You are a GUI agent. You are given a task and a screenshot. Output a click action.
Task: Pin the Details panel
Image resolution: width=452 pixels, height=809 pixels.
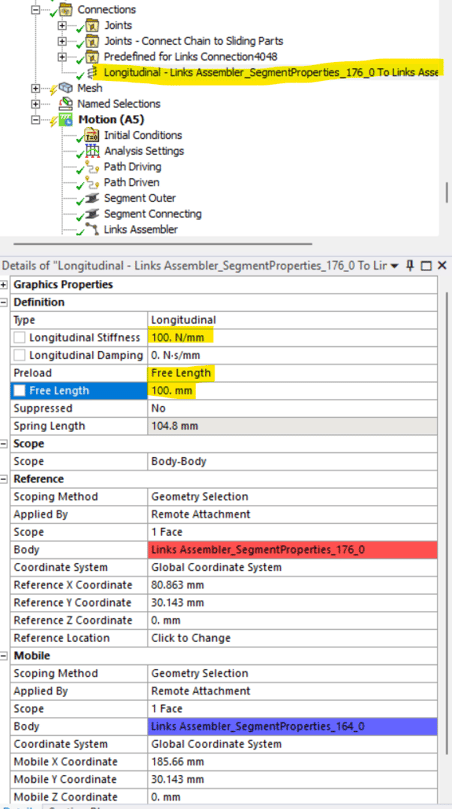click(x=410, y=266)
